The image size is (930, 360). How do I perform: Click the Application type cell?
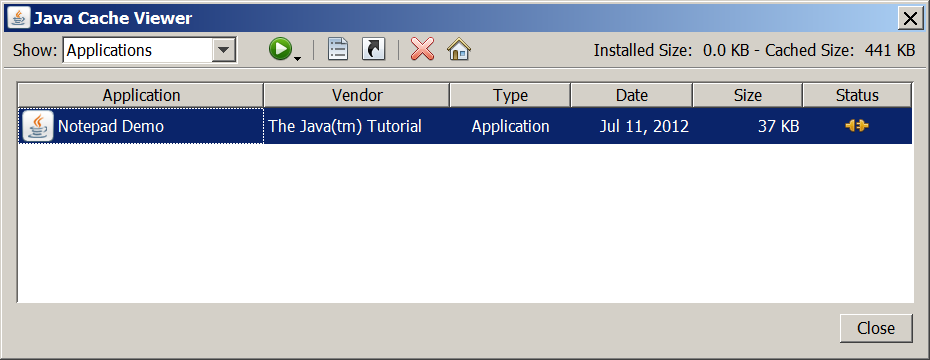pyautogui.click(x=510, y=126)
